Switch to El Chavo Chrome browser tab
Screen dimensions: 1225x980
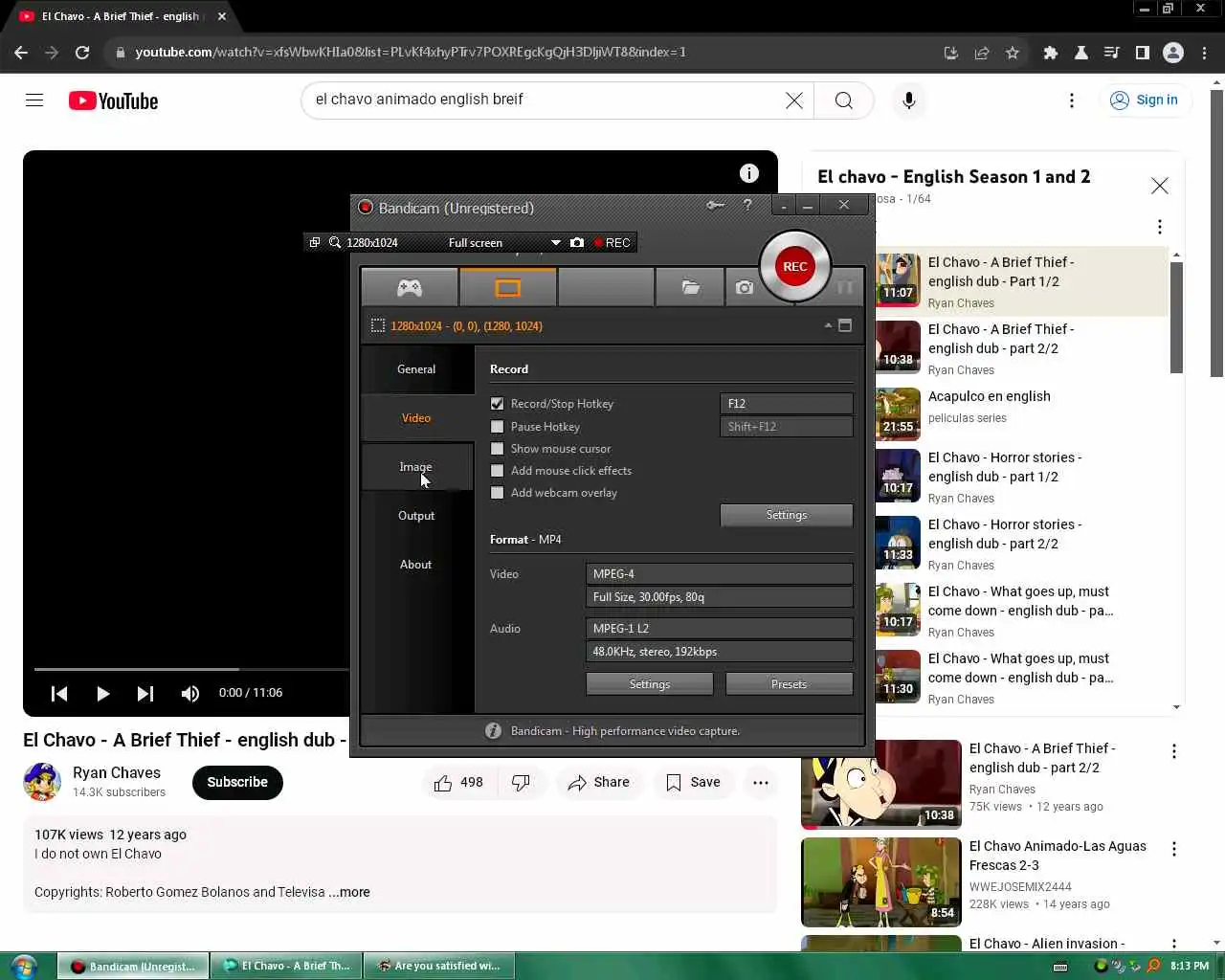click(x=122, y=16)
